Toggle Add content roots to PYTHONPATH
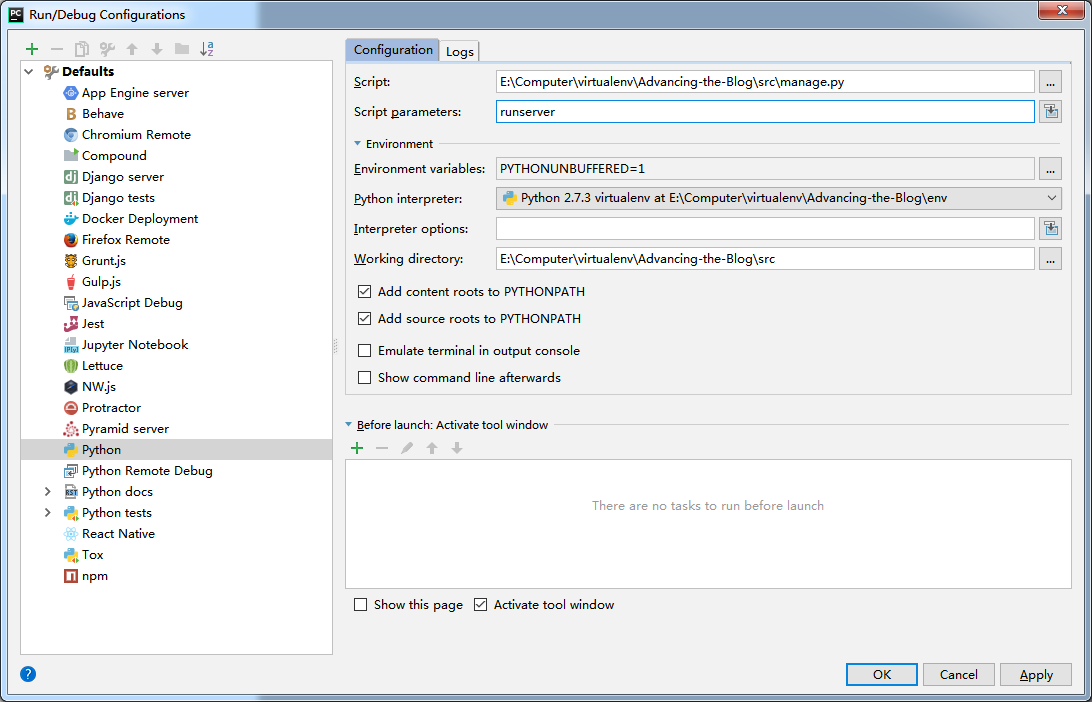Image resolution: width=1092 pixels, height=702 pixels. pyautogui.click(x=364, y=292)
